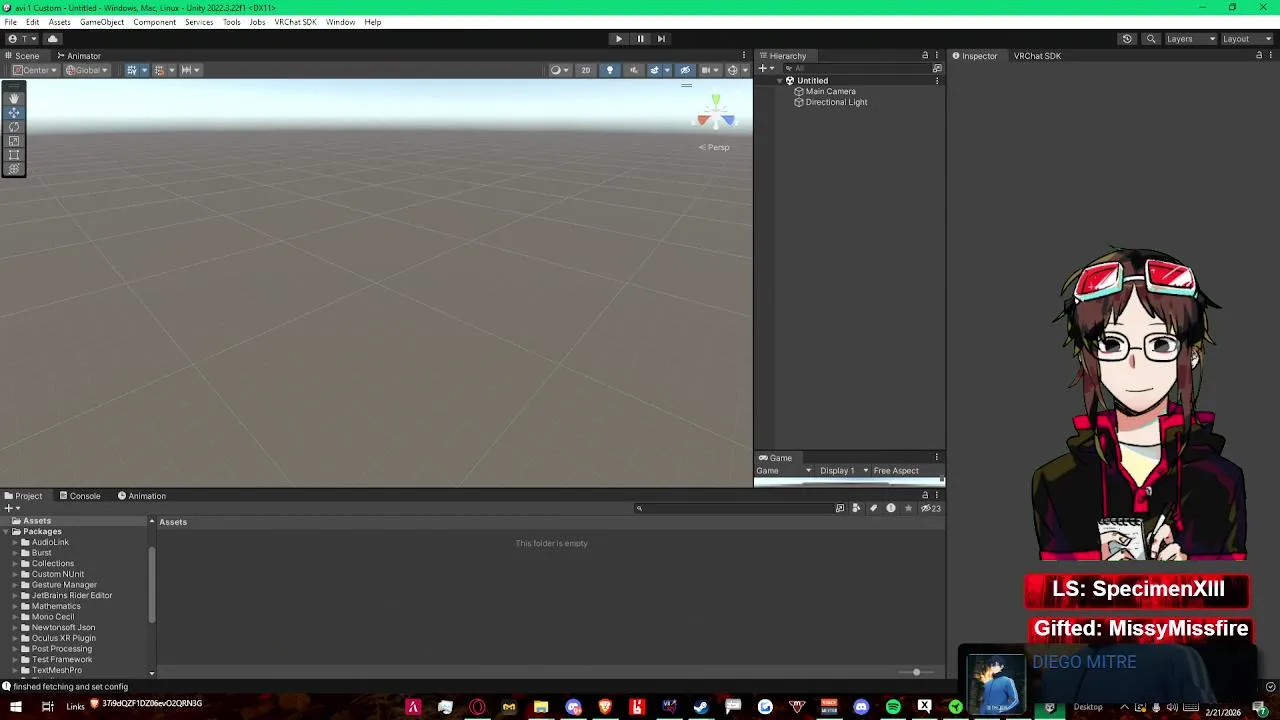
Task: Open the global search magnifier icon
Action: (1151, 39)
